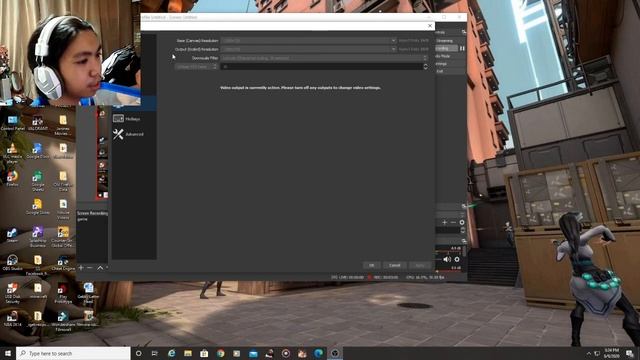
Task: Click the wrench Advanced icon
Action: (118, 134)
